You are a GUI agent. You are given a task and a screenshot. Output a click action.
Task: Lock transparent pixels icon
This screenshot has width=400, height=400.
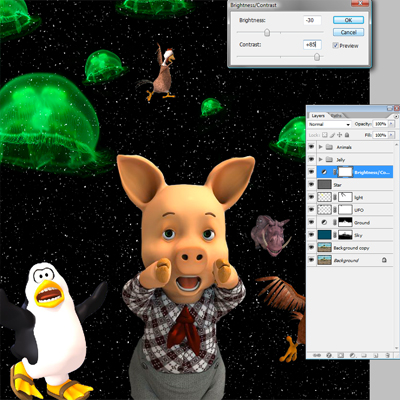[324, 135]
